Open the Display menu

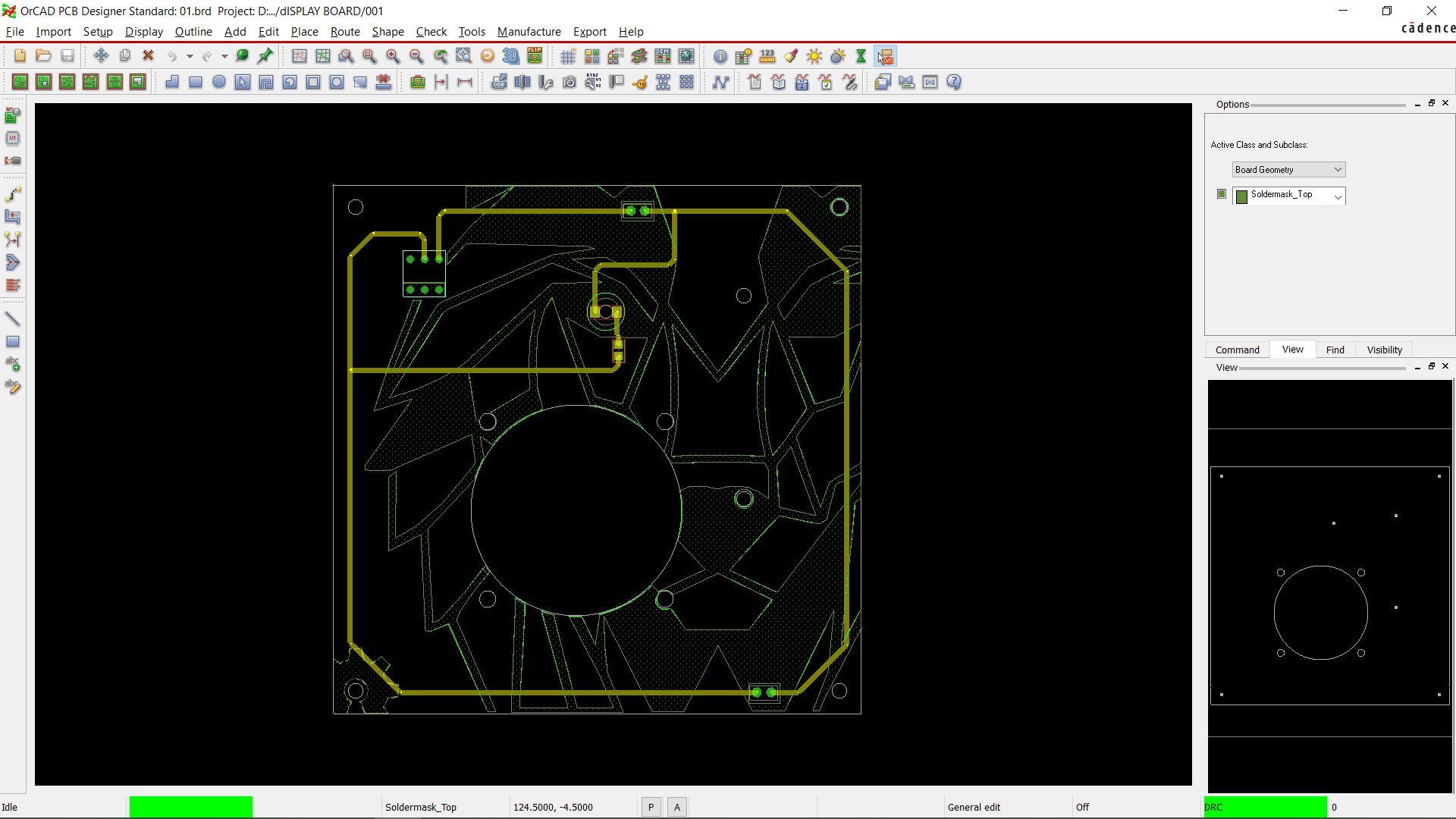[144, 32]
